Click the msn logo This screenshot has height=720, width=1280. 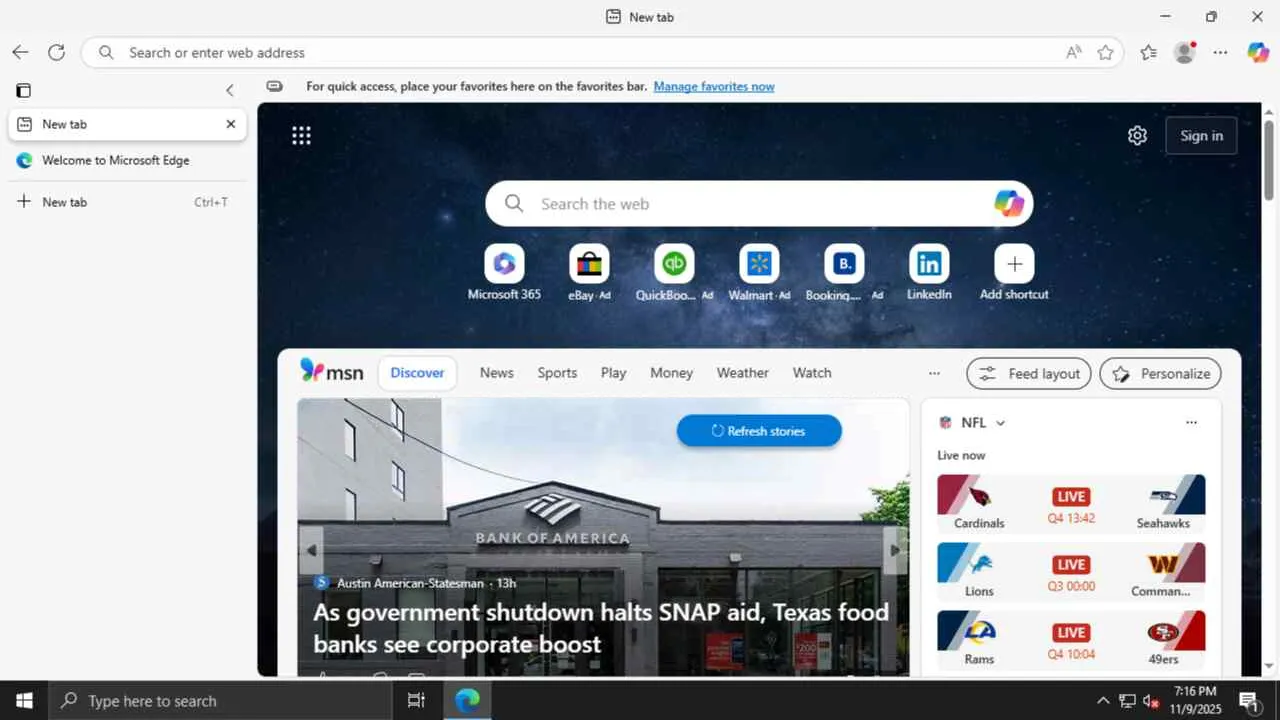(x=332, y=372)
